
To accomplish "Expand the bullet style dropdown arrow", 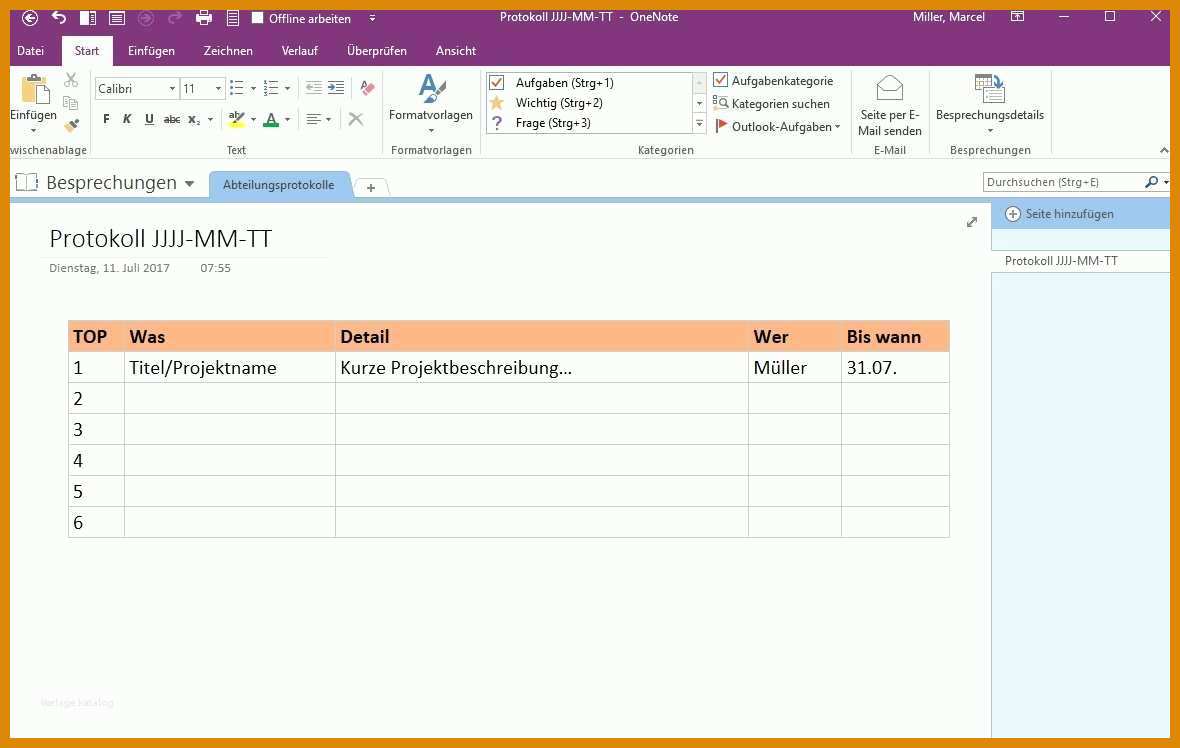I will click(253, 89).
